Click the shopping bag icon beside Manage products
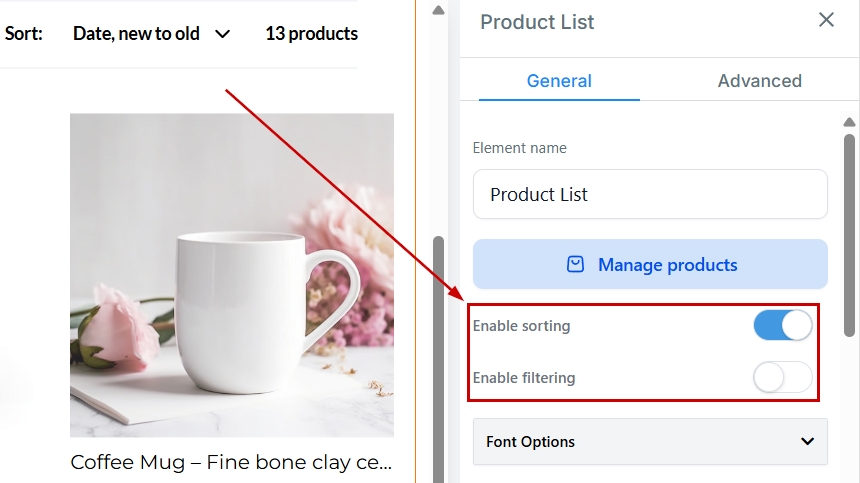This screenshot has width=860, height=483. point(575,265)
